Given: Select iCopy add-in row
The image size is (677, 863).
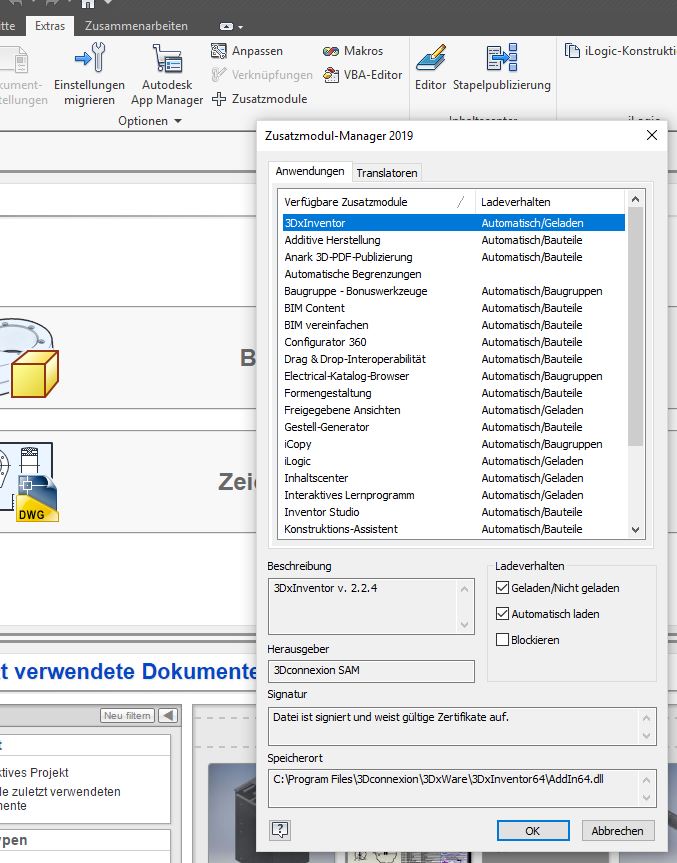Looking at the screenshot, I should [454, 444].
